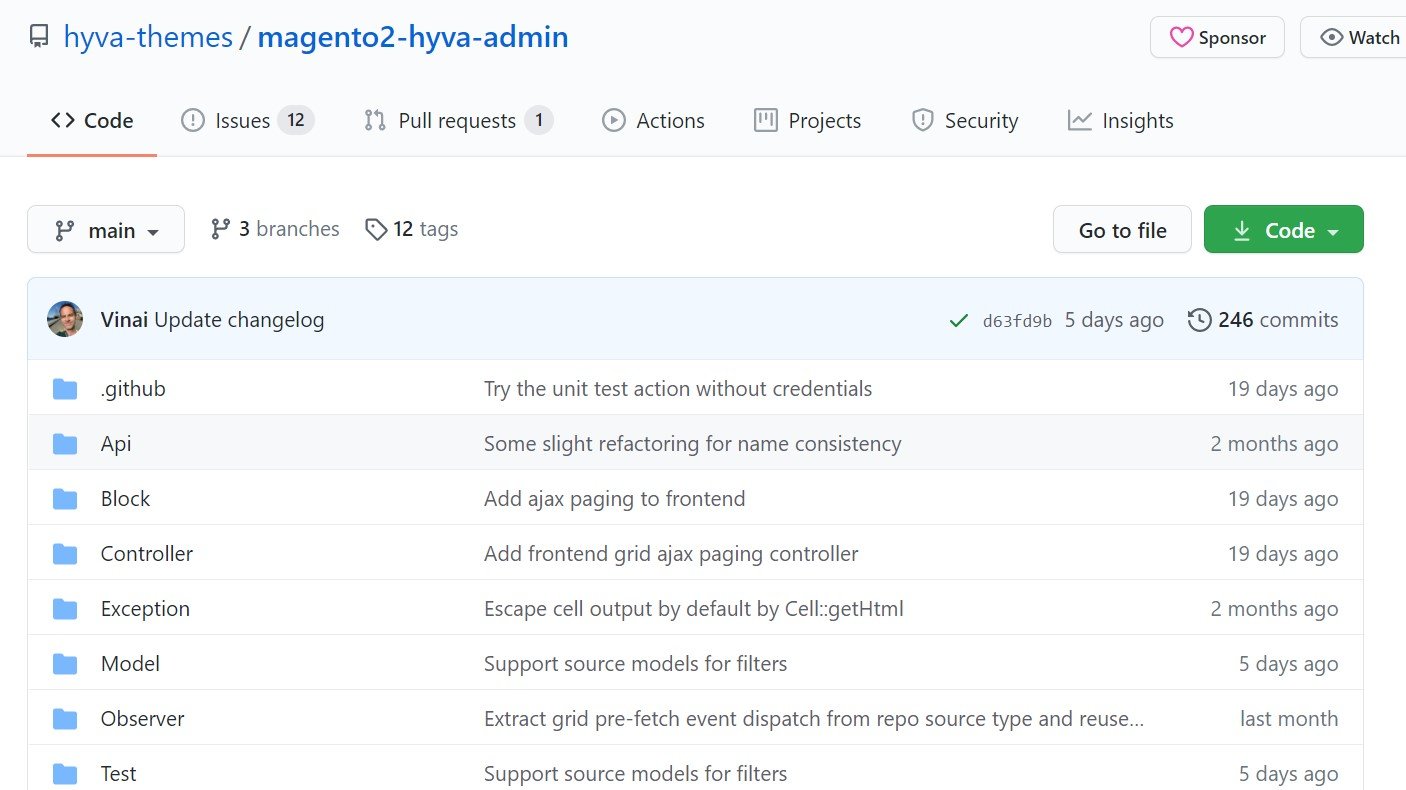Expand the green Code download dropdown
This screenshot has height=790, width=1406.
(1284, 230)
